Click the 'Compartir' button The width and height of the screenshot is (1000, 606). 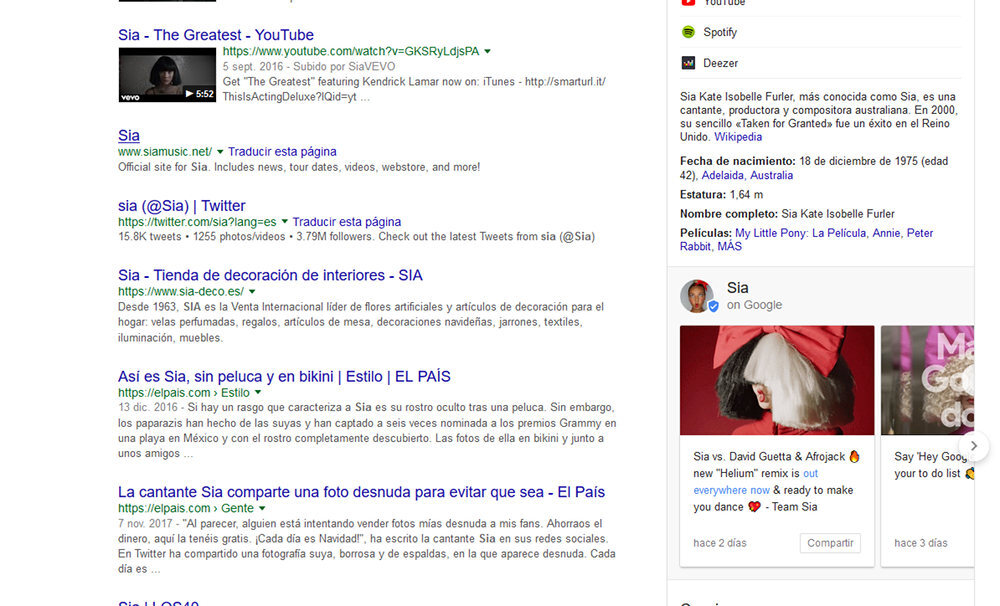830,543
